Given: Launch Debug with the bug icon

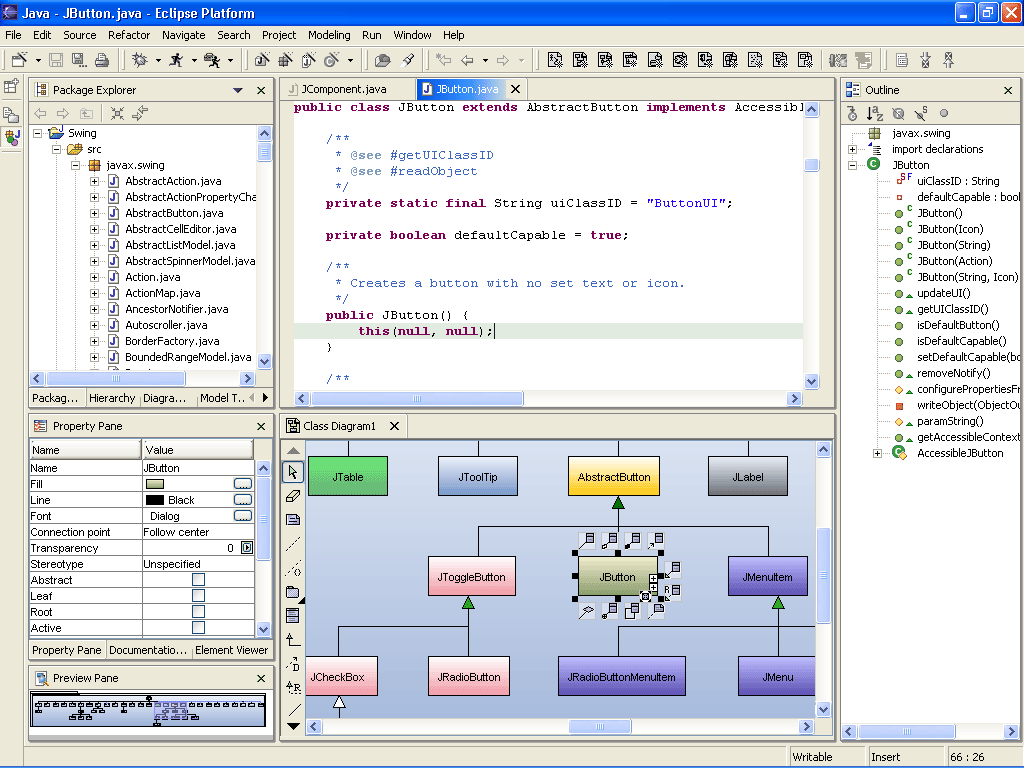Looking at the screenshot, I should pyautogui.click(x=140, y=60).
